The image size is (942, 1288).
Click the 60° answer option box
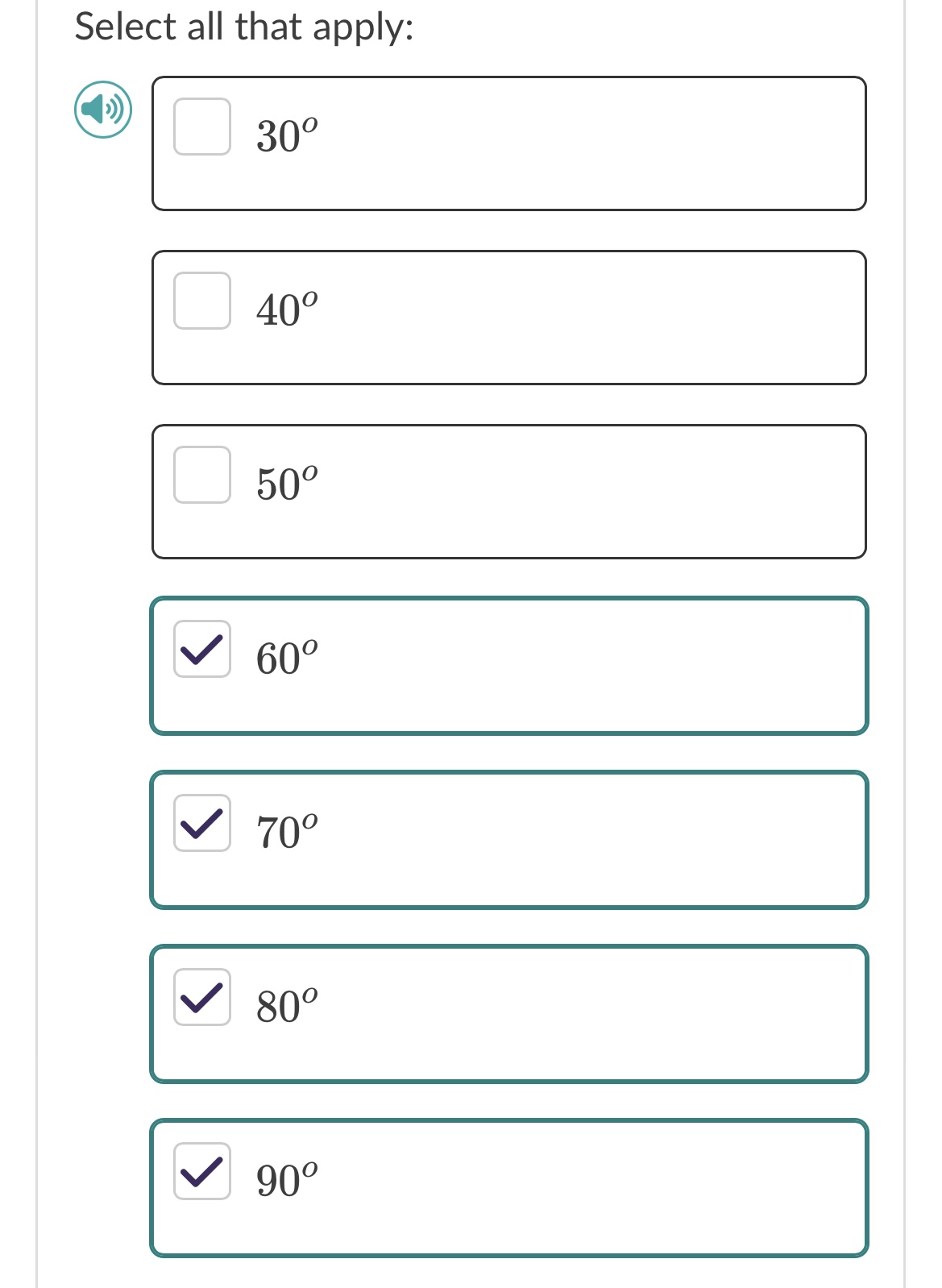(508, 664)
